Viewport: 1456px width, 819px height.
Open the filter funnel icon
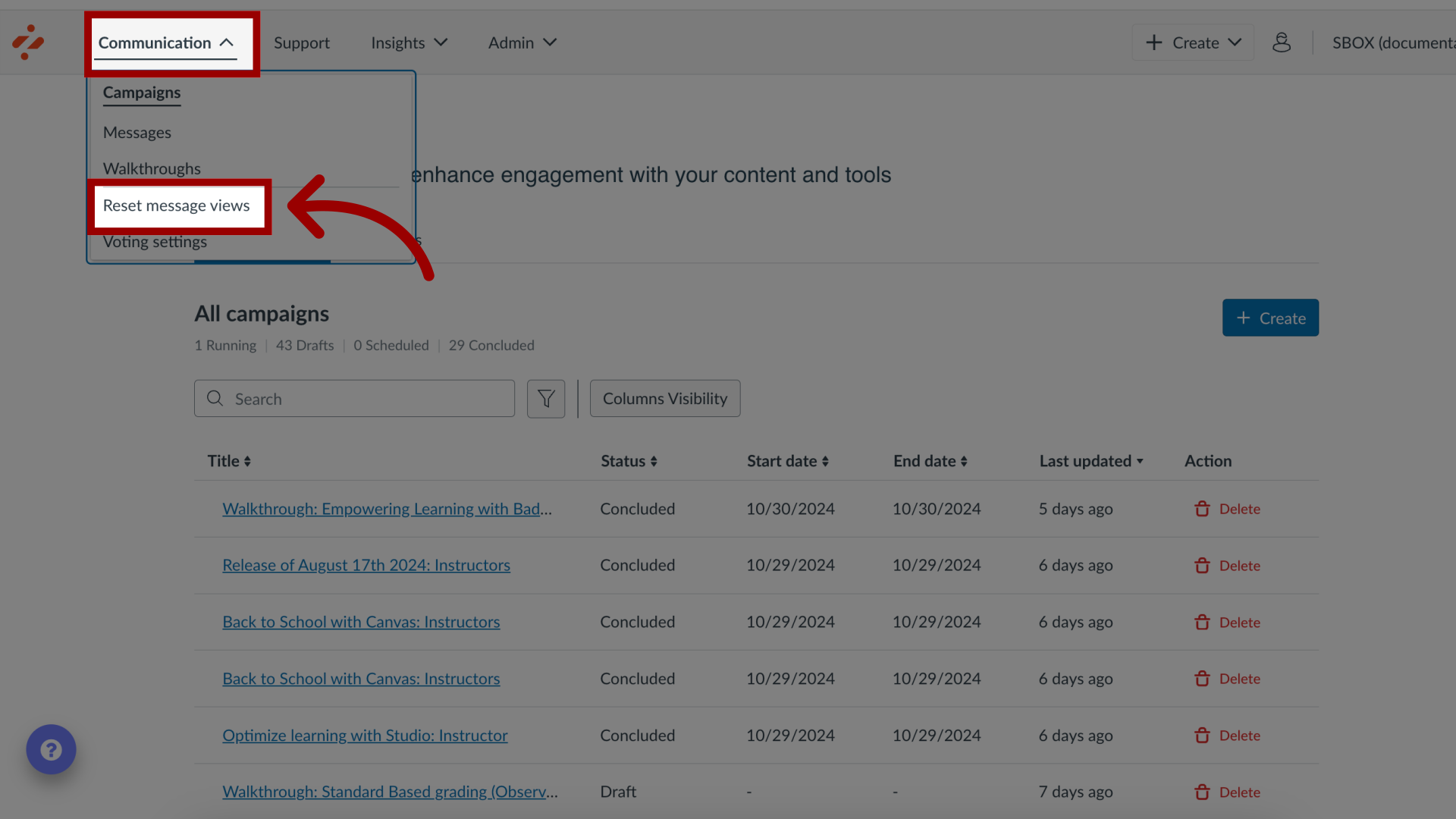click(x=546, y=398)
